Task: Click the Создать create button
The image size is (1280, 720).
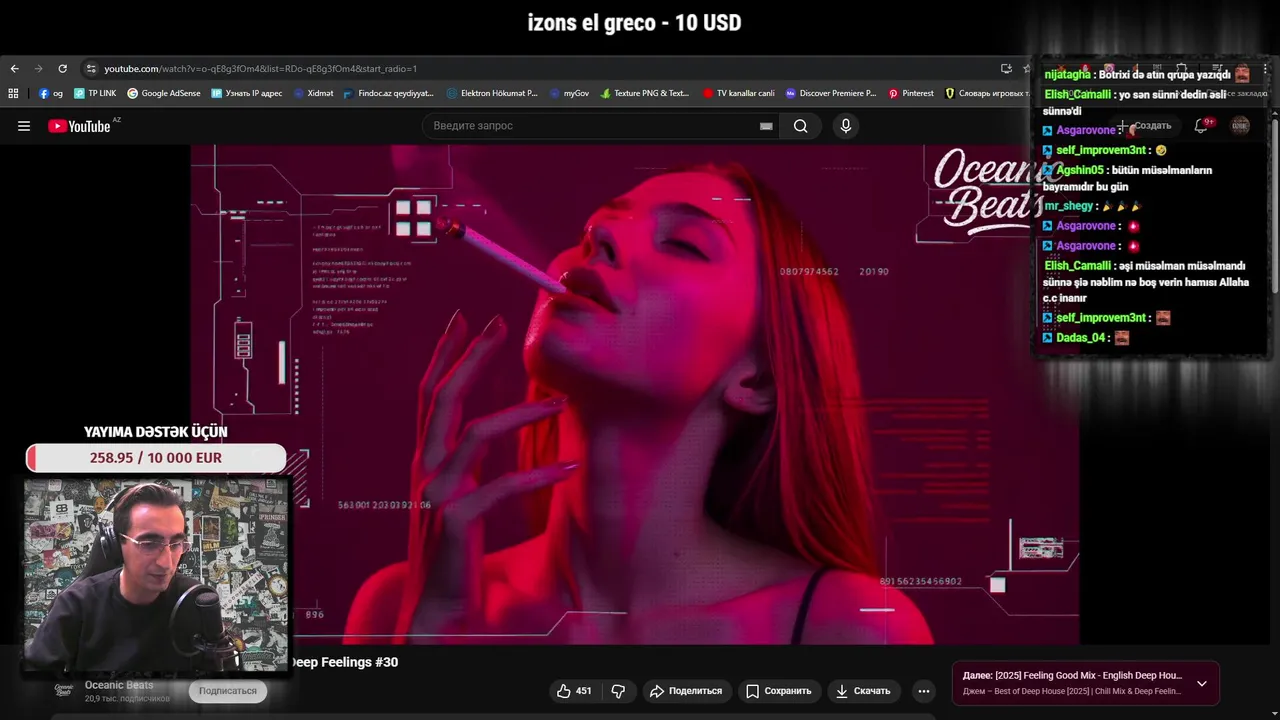Action: click(x=1146, y=126)
